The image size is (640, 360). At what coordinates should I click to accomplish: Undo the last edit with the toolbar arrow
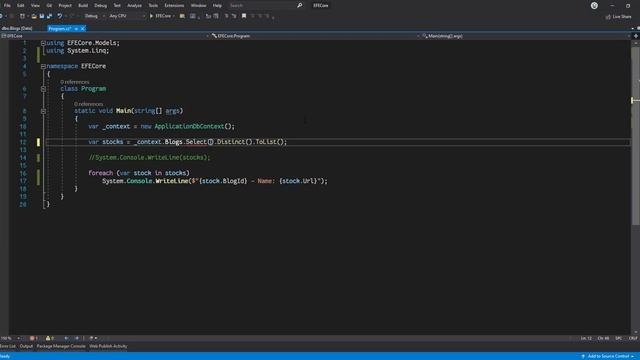click(60, 16)
